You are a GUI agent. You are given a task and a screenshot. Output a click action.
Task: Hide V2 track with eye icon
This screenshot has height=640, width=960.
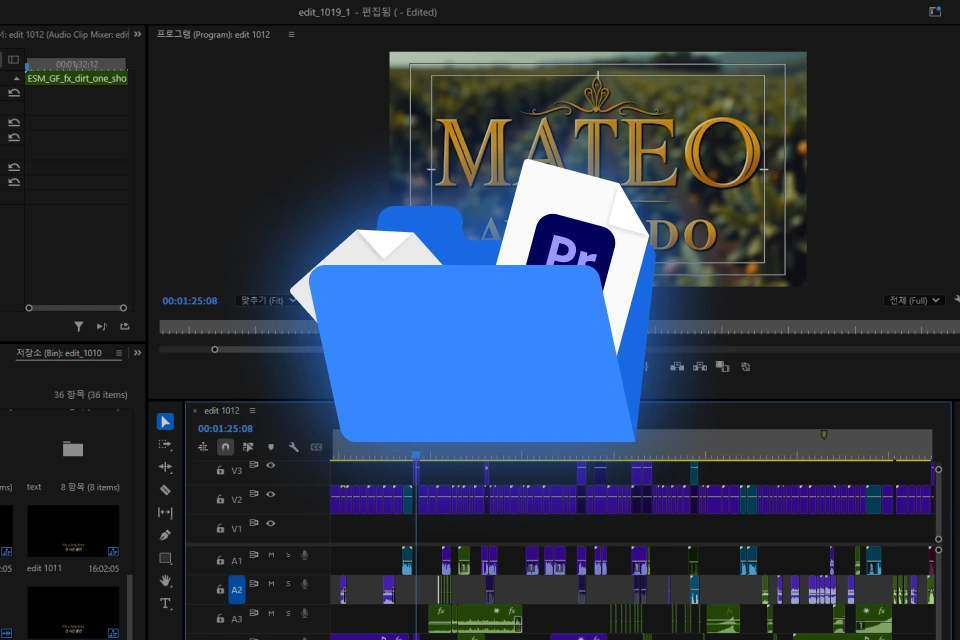[x=271, y=494]
